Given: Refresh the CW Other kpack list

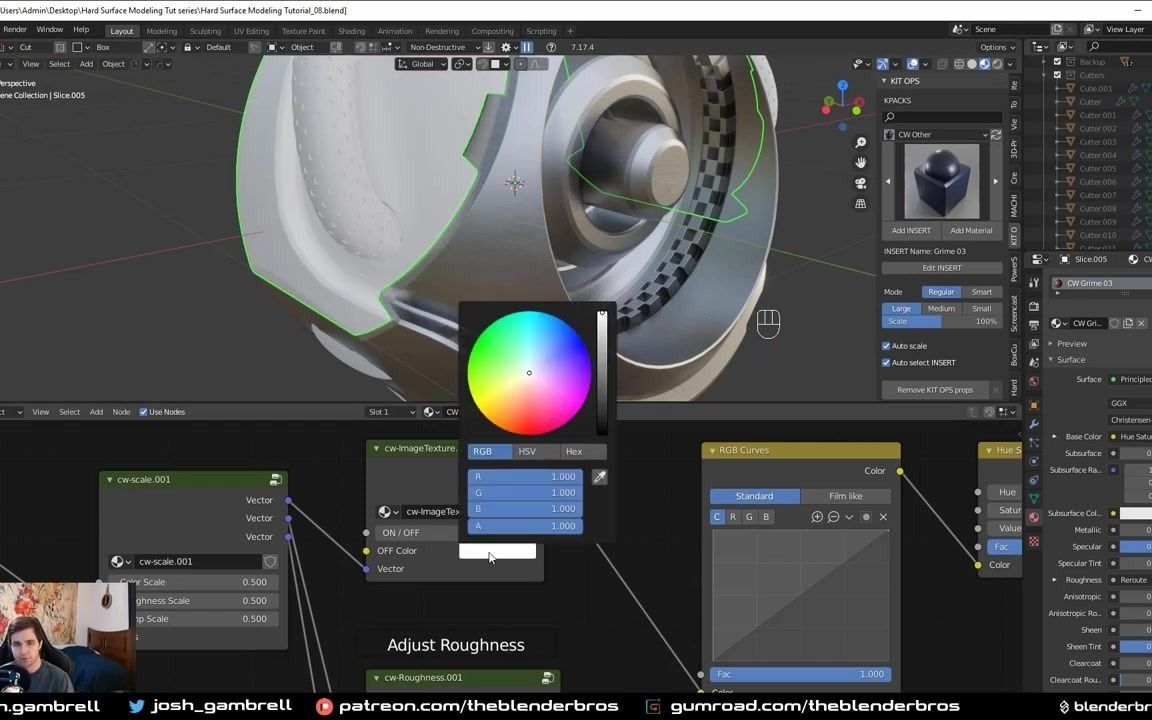Looking at the screenshot, I should [x=995, y=134].
